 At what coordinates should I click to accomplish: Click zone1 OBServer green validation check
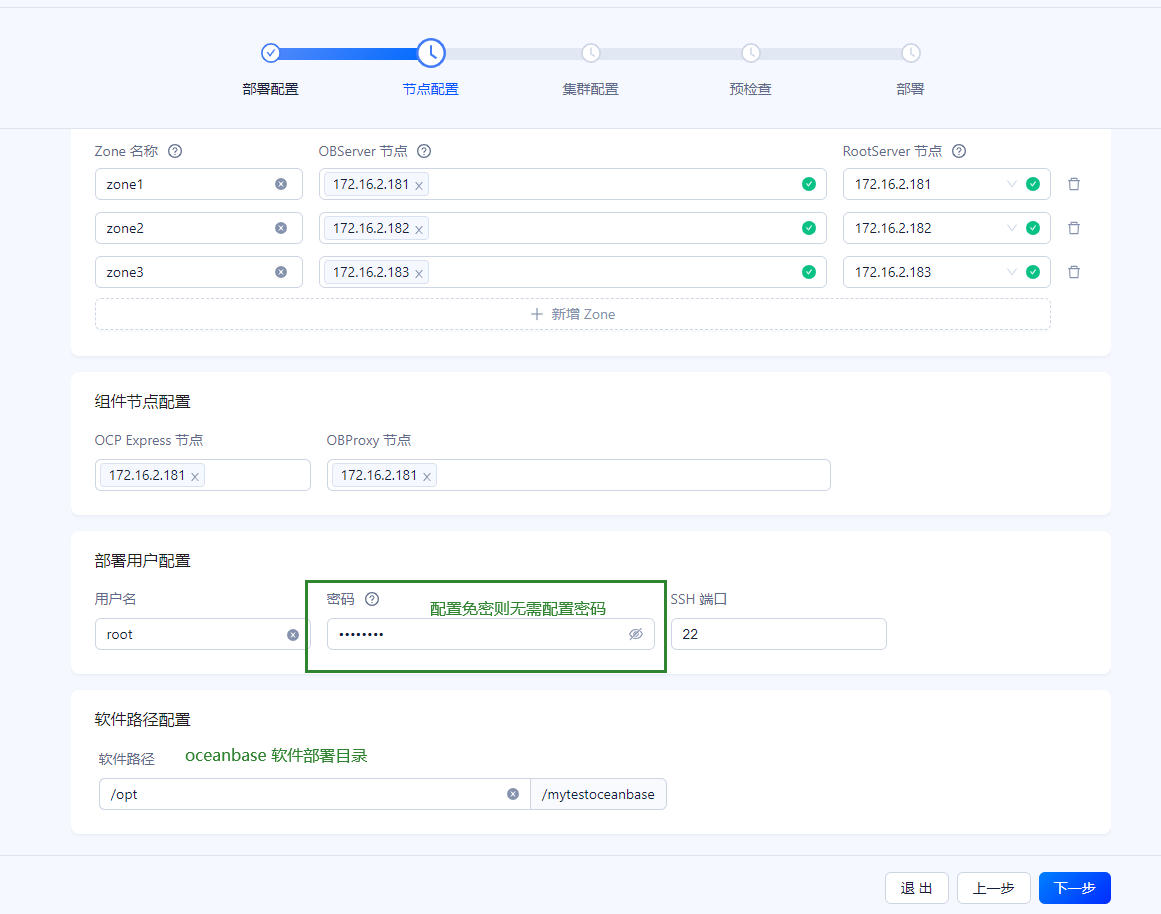tap(809, 184)
